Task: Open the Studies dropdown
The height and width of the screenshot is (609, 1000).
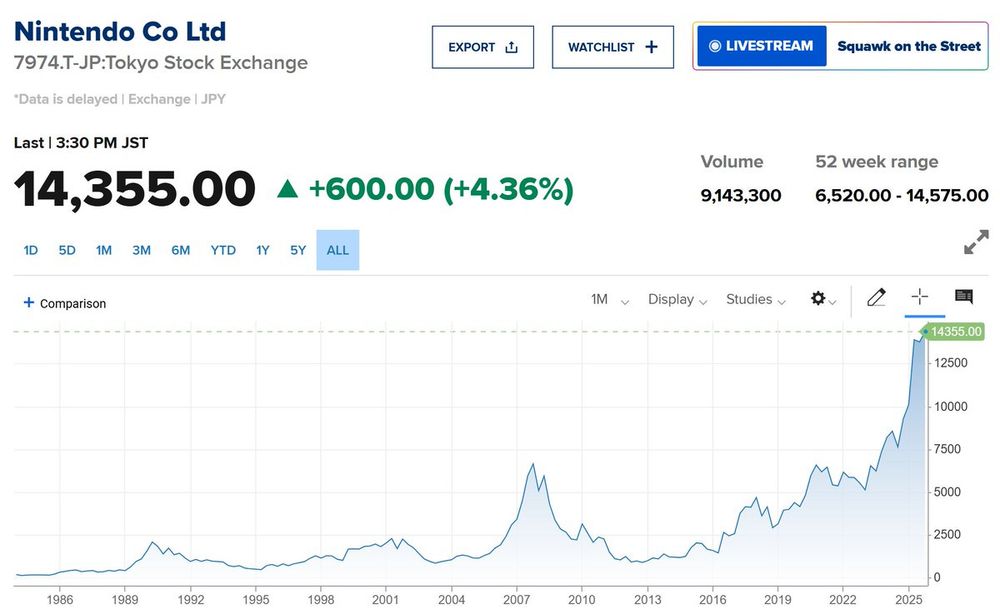Action: pos(756,299)
